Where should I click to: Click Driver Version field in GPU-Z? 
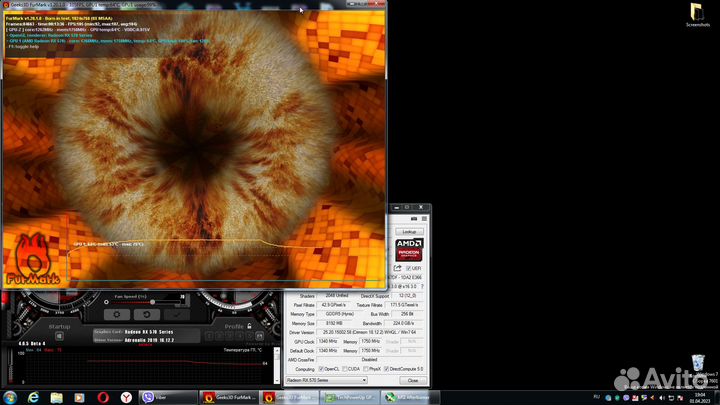(370, 332)
